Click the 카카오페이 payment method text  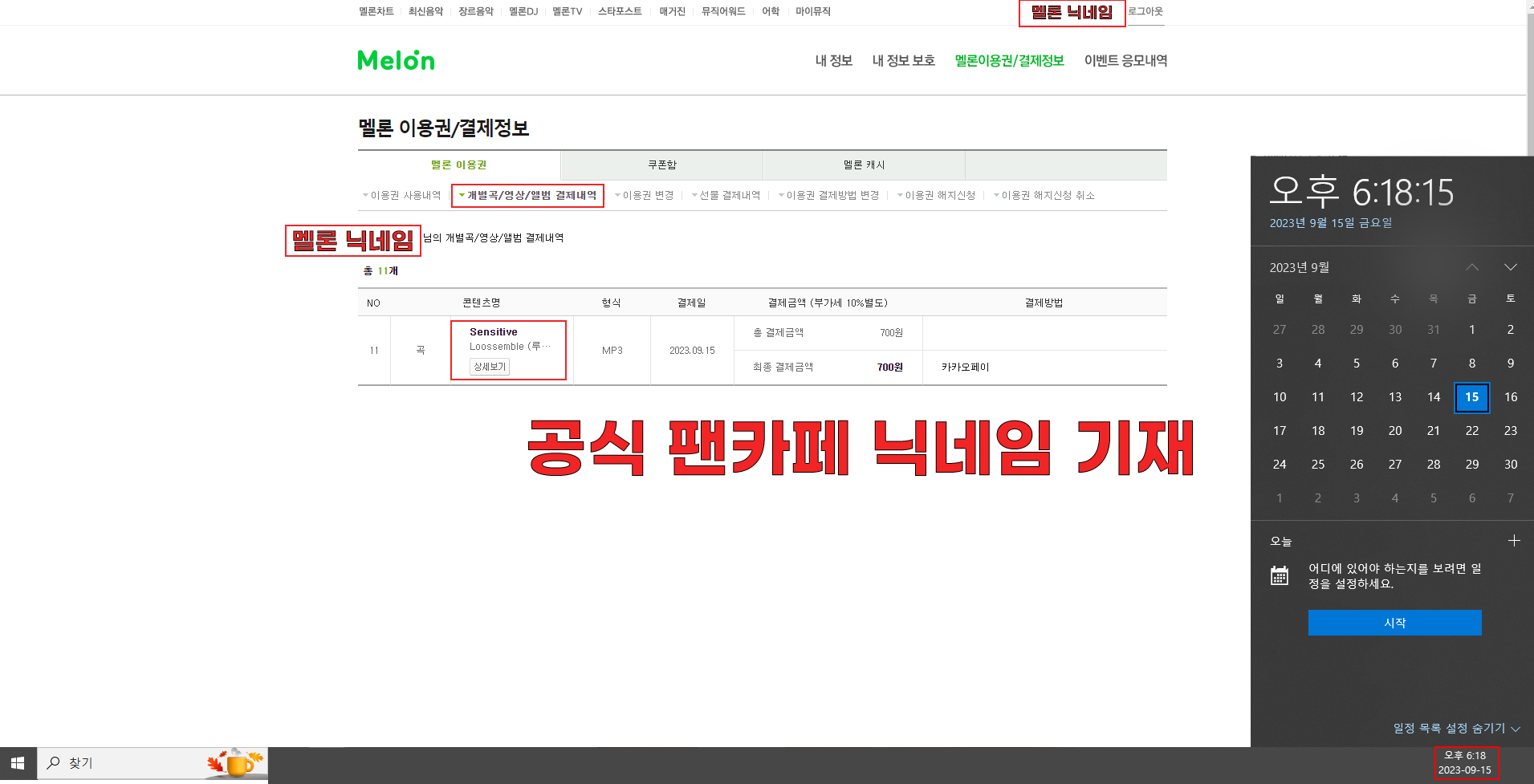pos(965,368)
